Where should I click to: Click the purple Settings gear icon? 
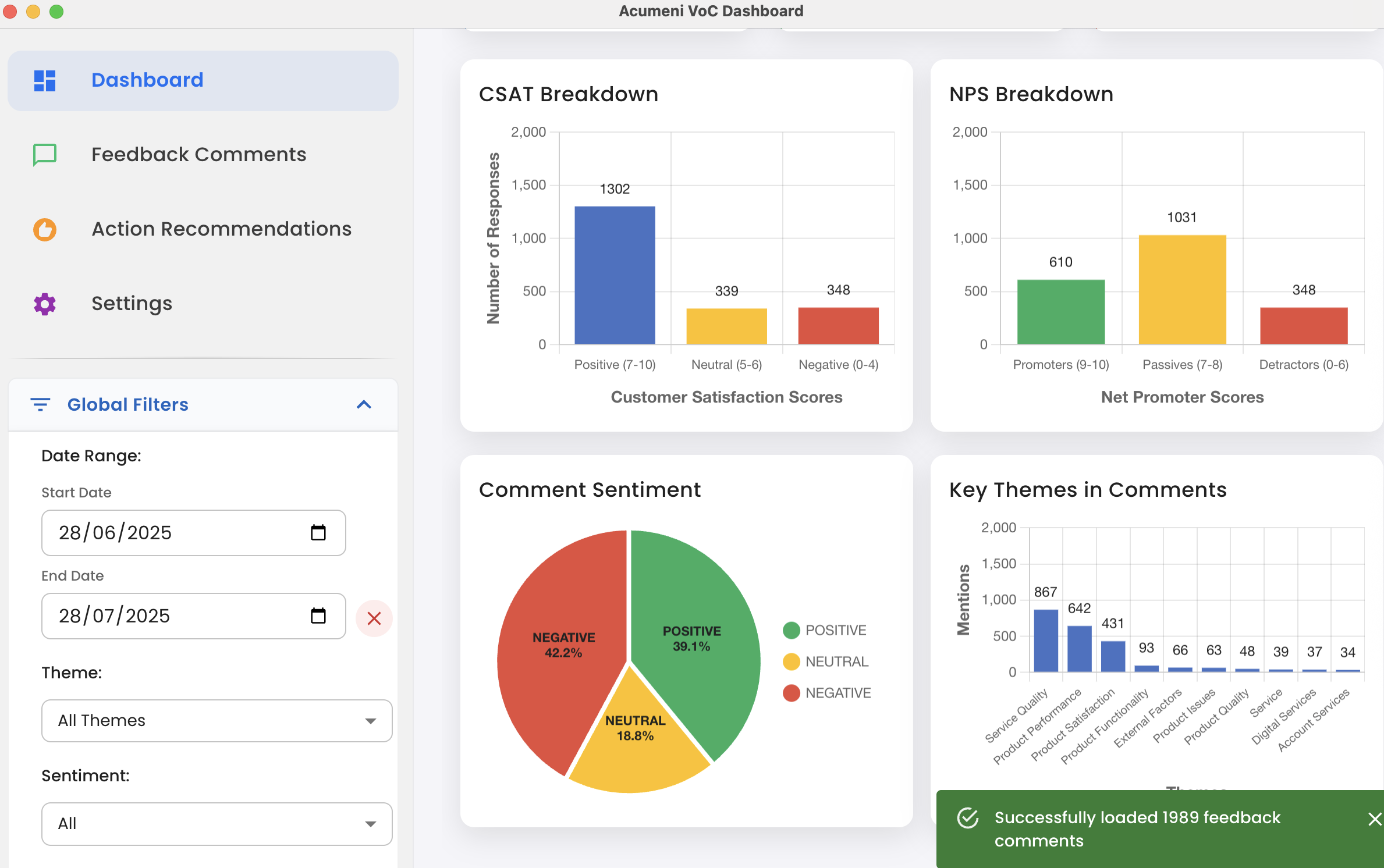coord(45,304)
